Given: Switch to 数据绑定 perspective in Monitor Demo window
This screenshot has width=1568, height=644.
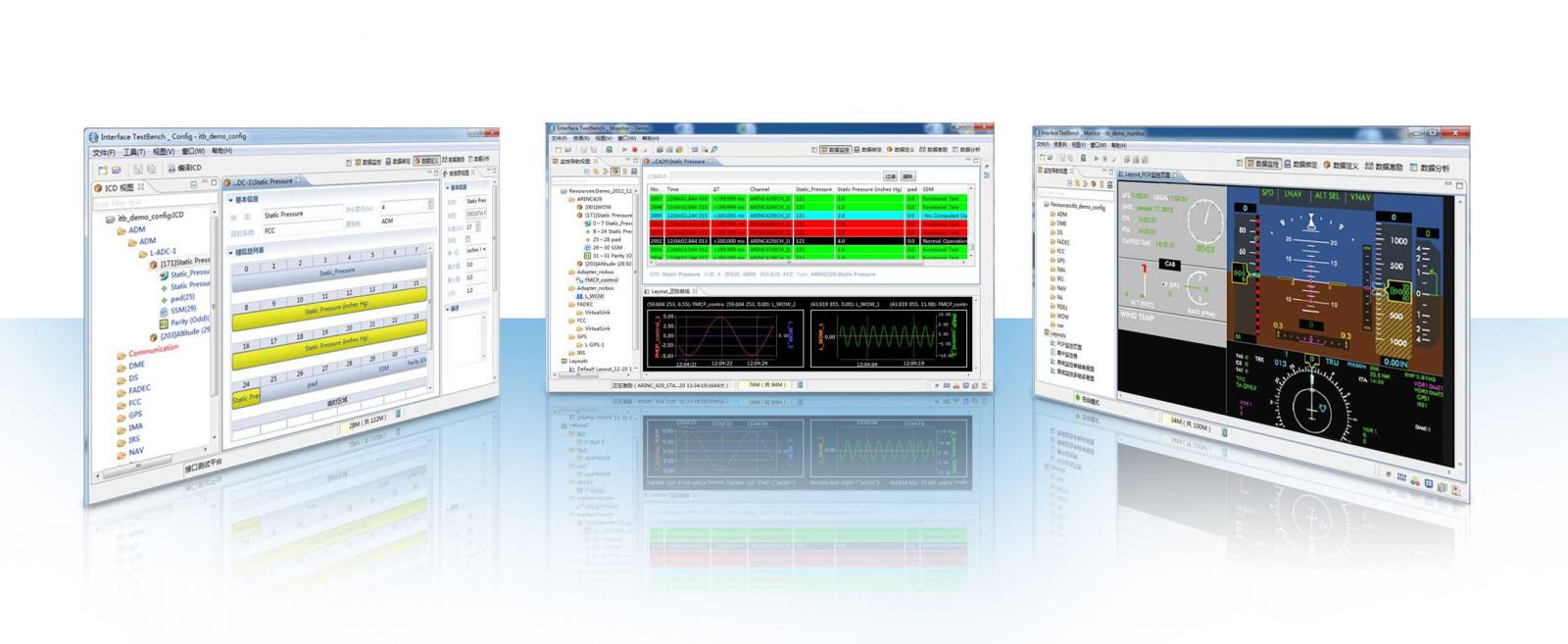Looking at the screenshot, I should point(867,150).
